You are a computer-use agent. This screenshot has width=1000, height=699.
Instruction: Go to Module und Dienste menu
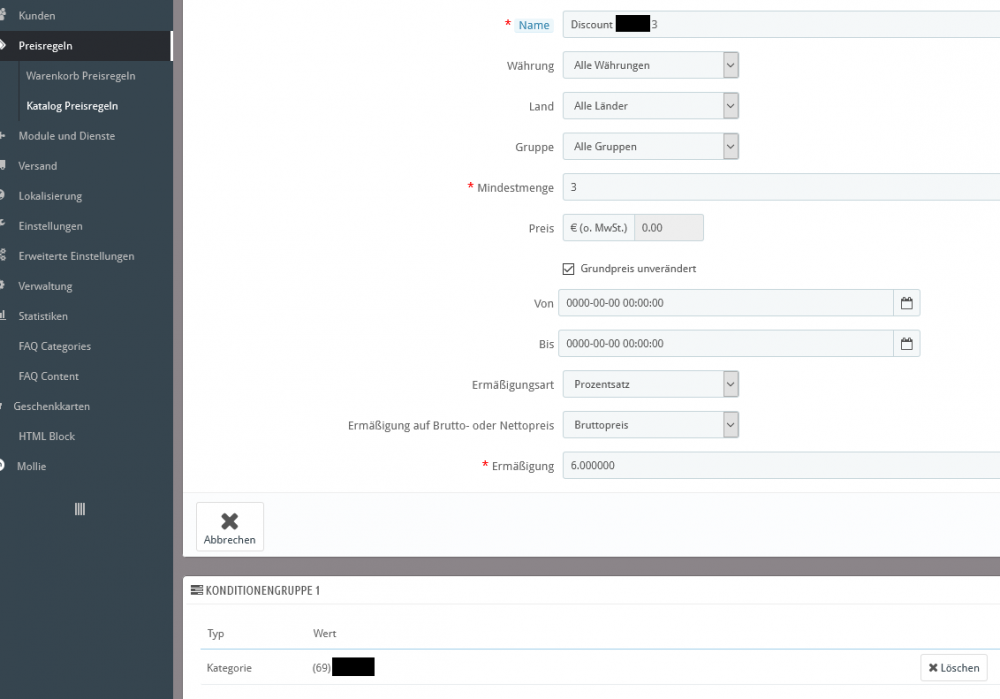pos(66,136)
